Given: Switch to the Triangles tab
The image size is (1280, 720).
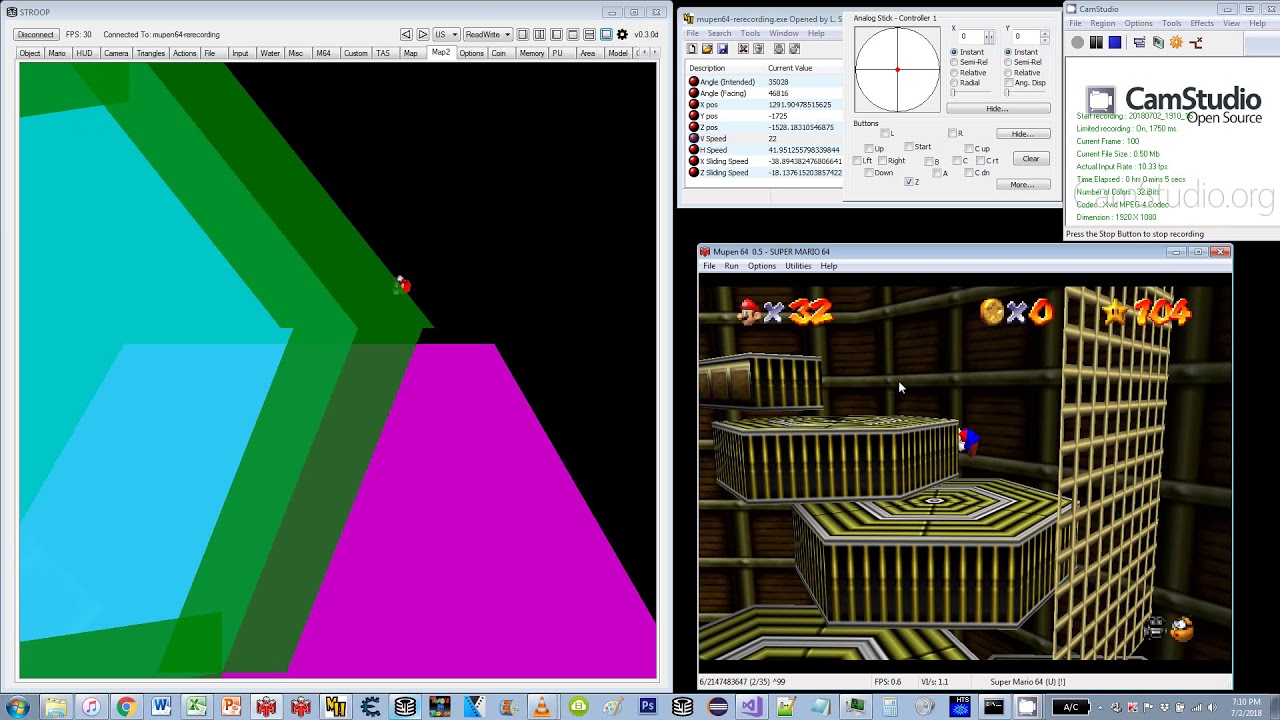Looking at the screenshot, I should [151, 53].
